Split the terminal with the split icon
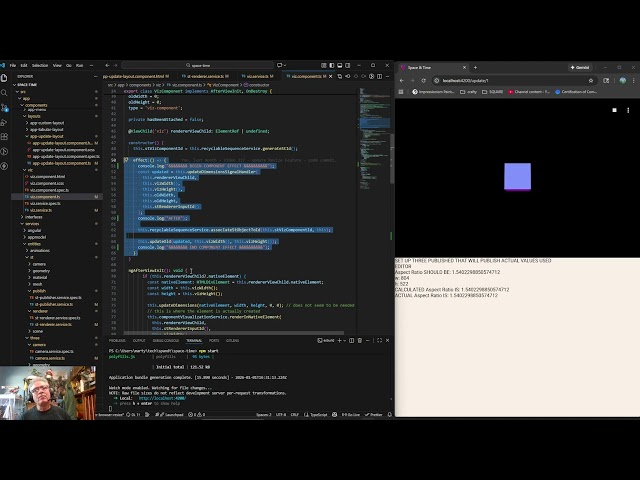 351,340
